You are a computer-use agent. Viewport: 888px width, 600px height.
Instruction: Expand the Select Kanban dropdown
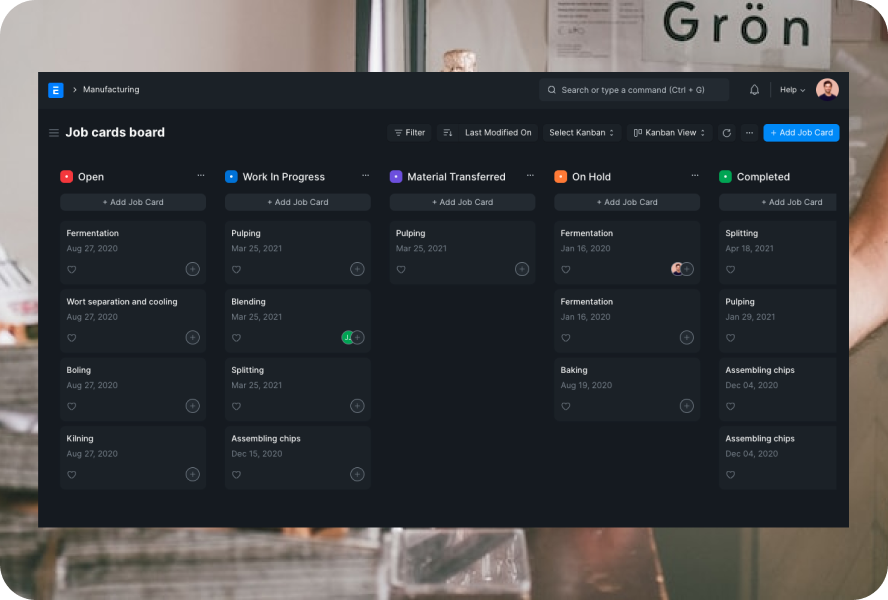[583, 133]
